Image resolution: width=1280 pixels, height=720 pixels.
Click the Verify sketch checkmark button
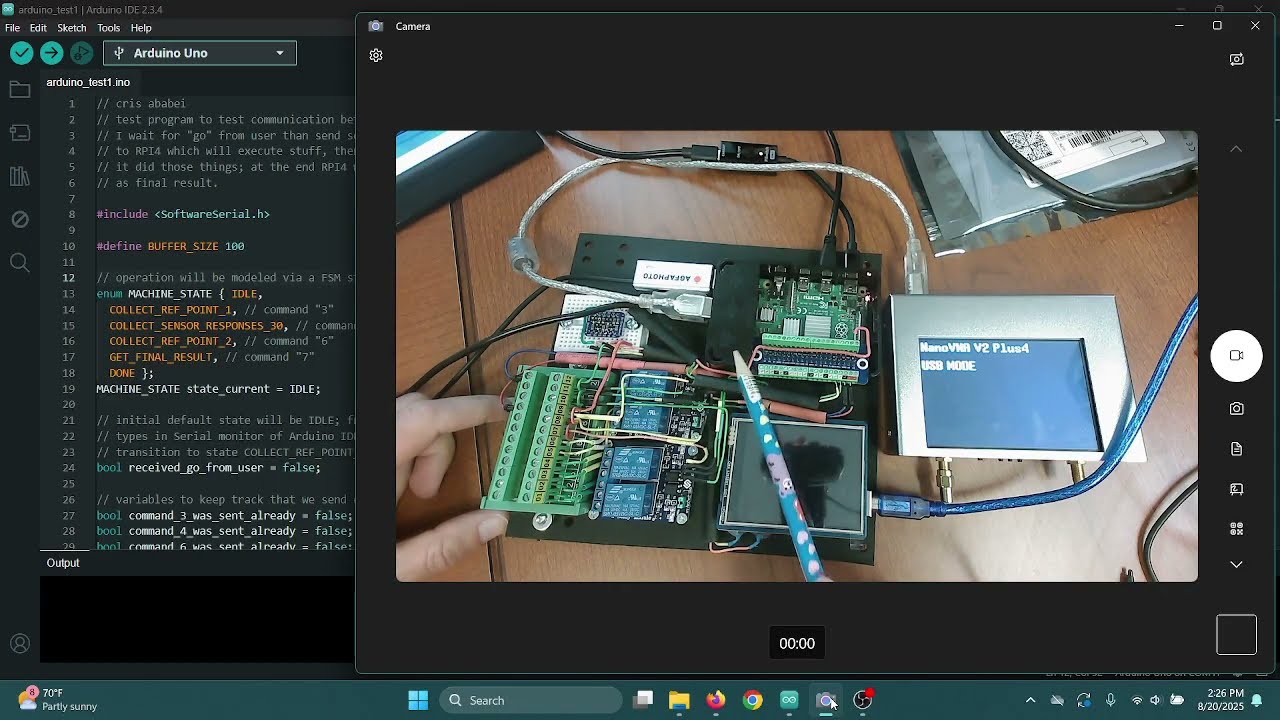coord(21,53)
